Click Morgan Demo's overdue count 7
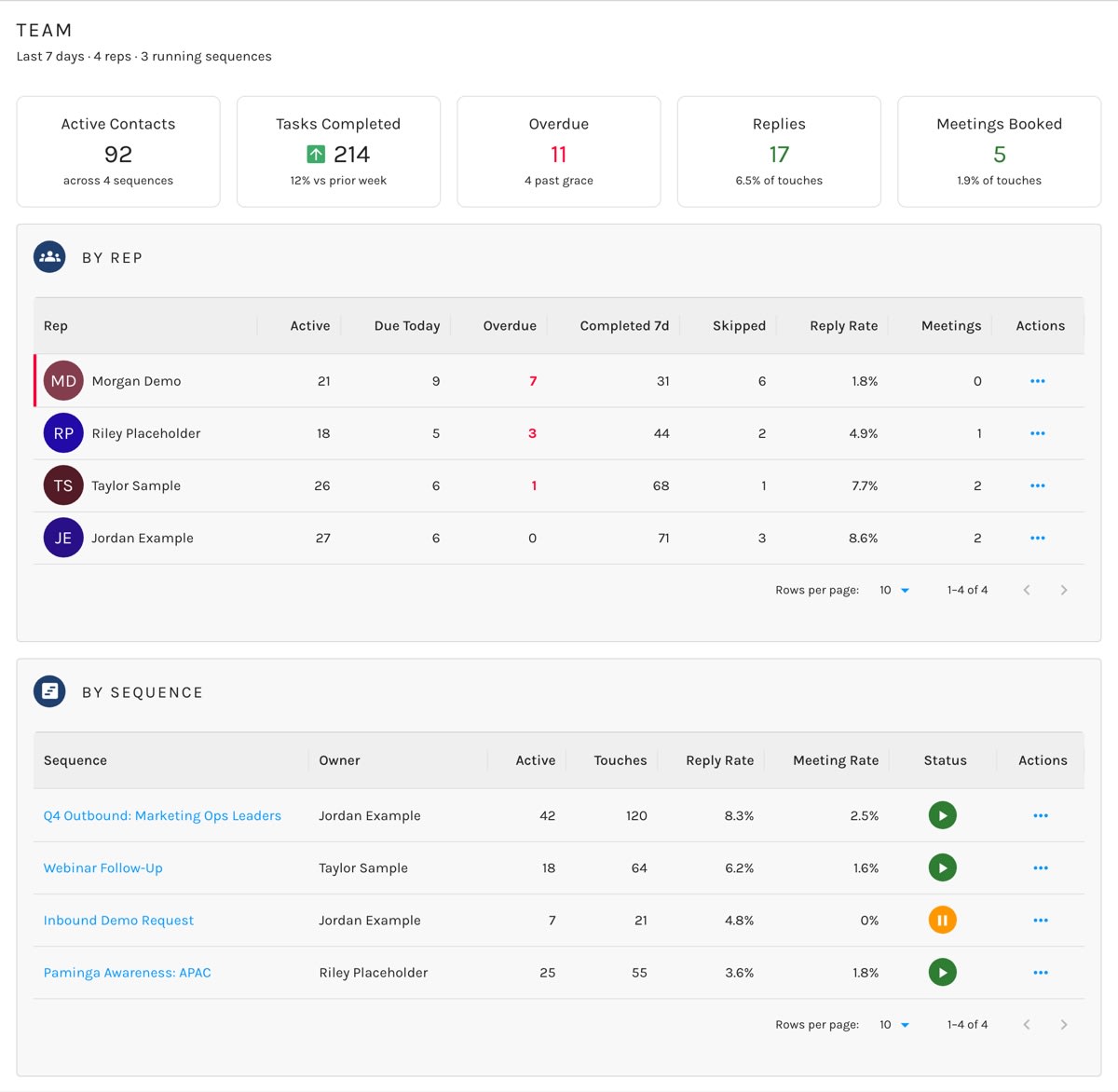Image resolution: width=1118 pixels, height=1092 pixels. pyautogui.click(x=533, y=381)
